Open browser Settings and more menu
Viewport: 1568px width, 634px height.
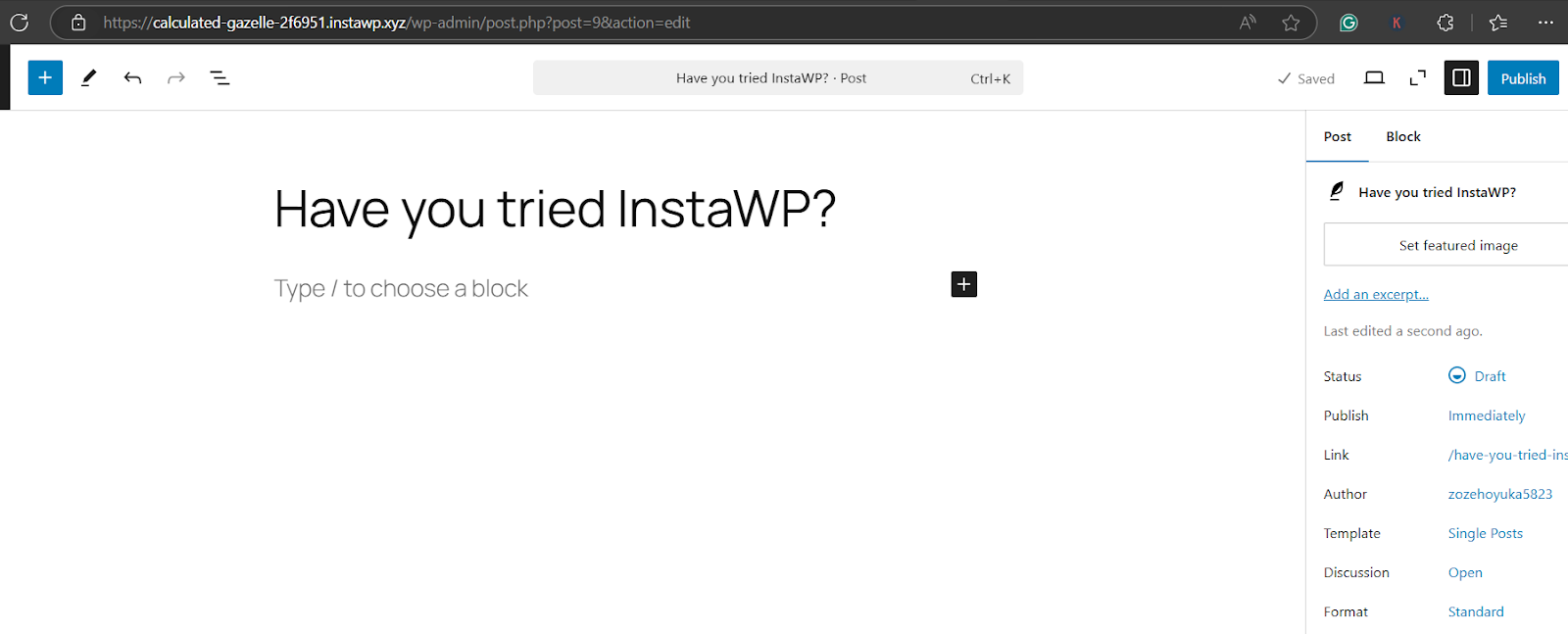[x=1545, y=22]
